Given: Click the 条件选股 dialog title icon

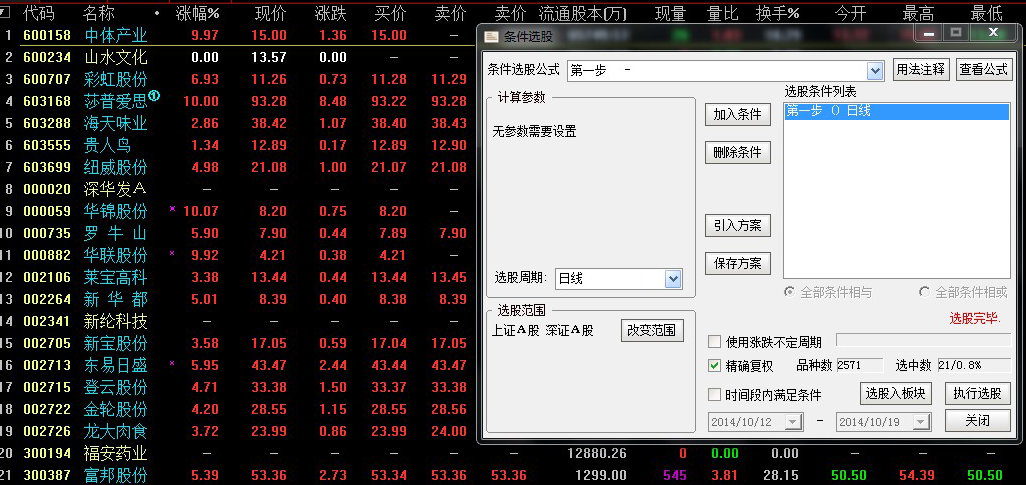Looking at the screenshot, I should [491, 36].
